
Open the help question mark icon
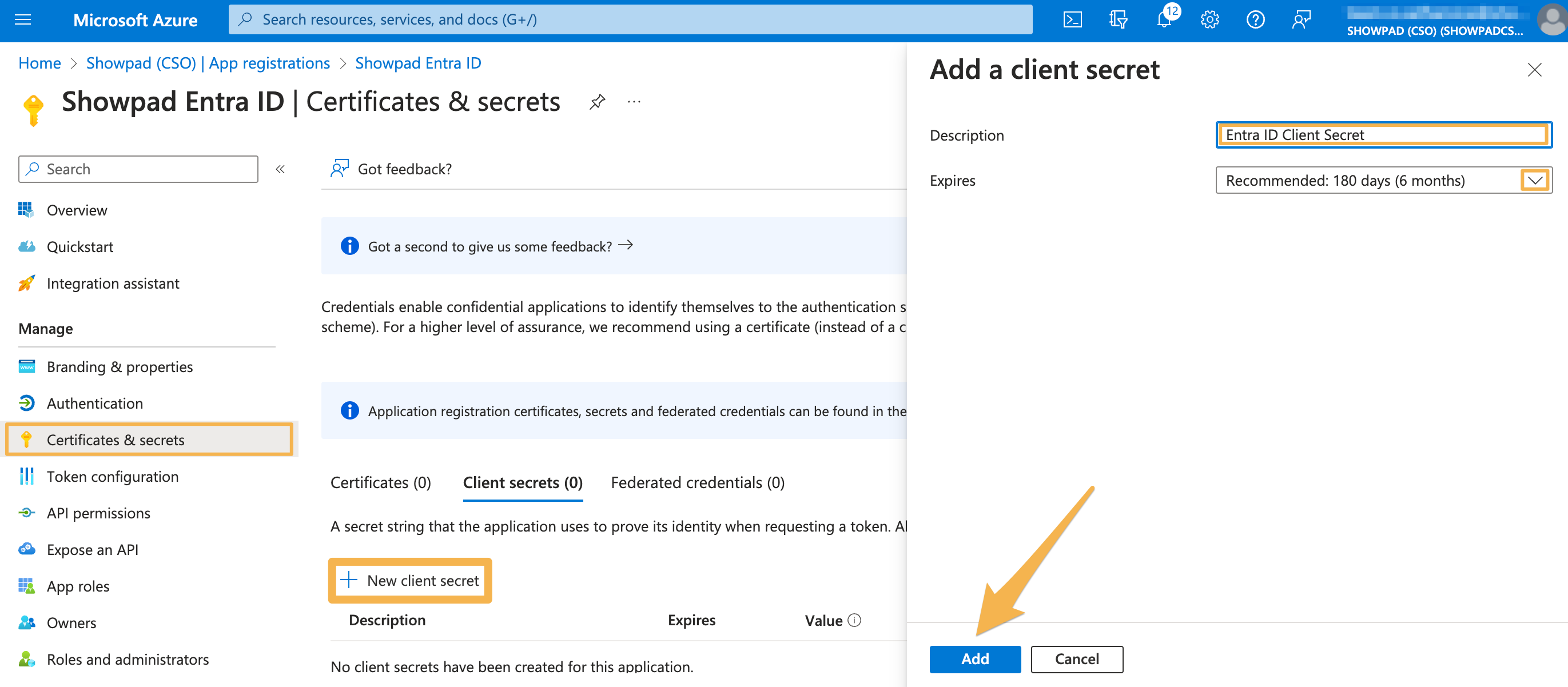tap(1255, 19)
